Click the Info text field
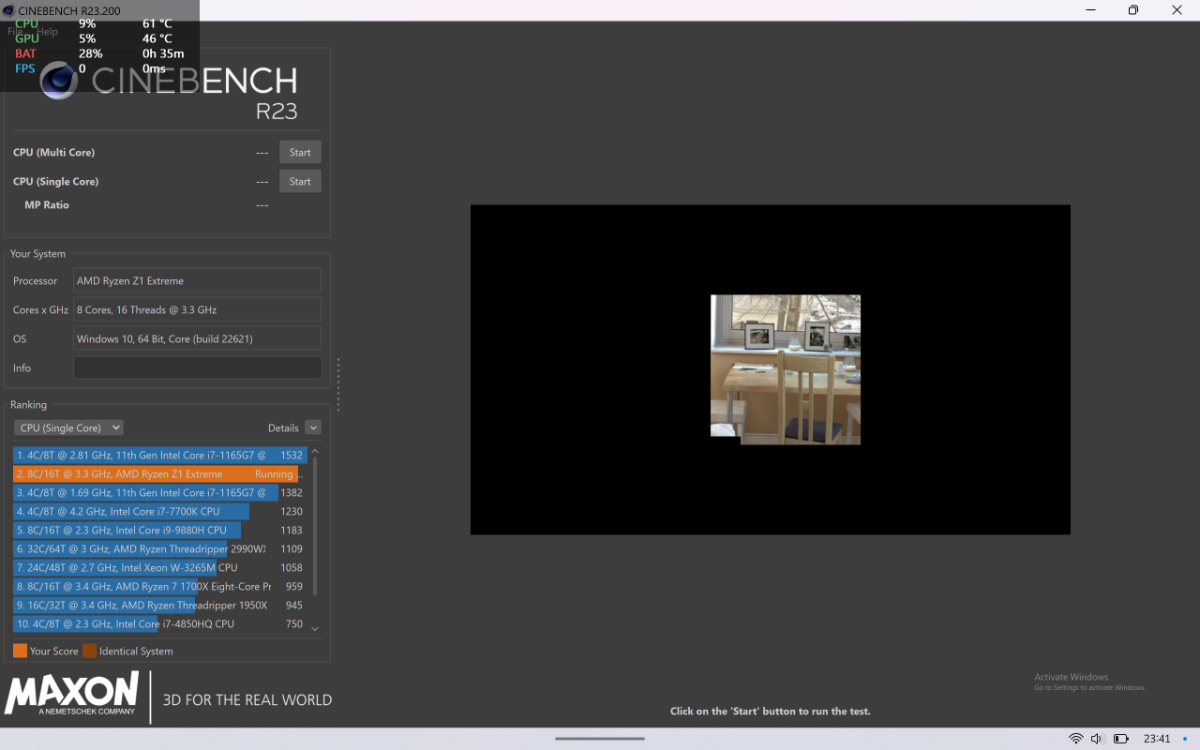The height and width of the screenshot is (750, 1200). pos(197,368)
